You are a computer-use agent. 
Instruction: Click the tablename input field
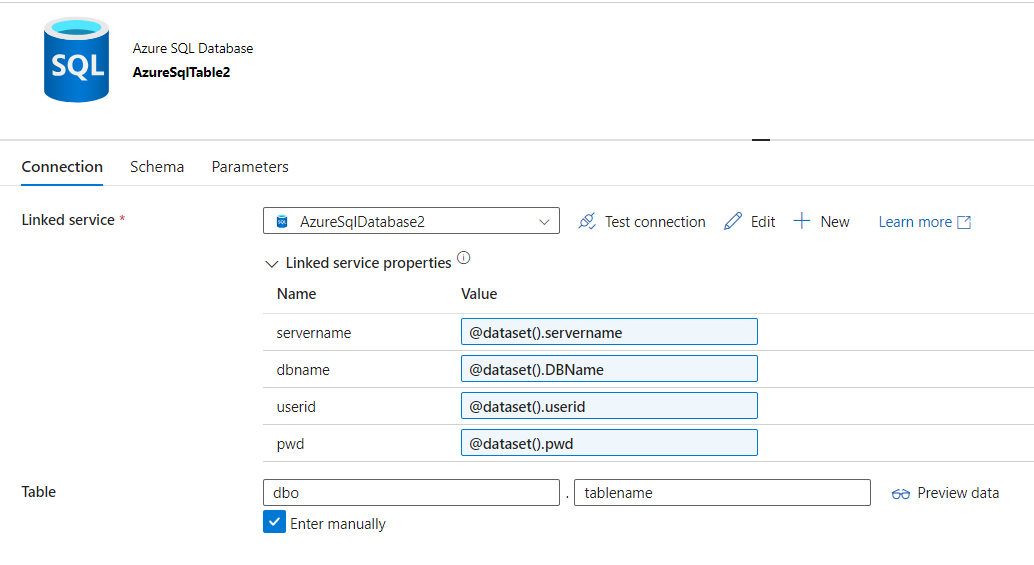[722, 493]
